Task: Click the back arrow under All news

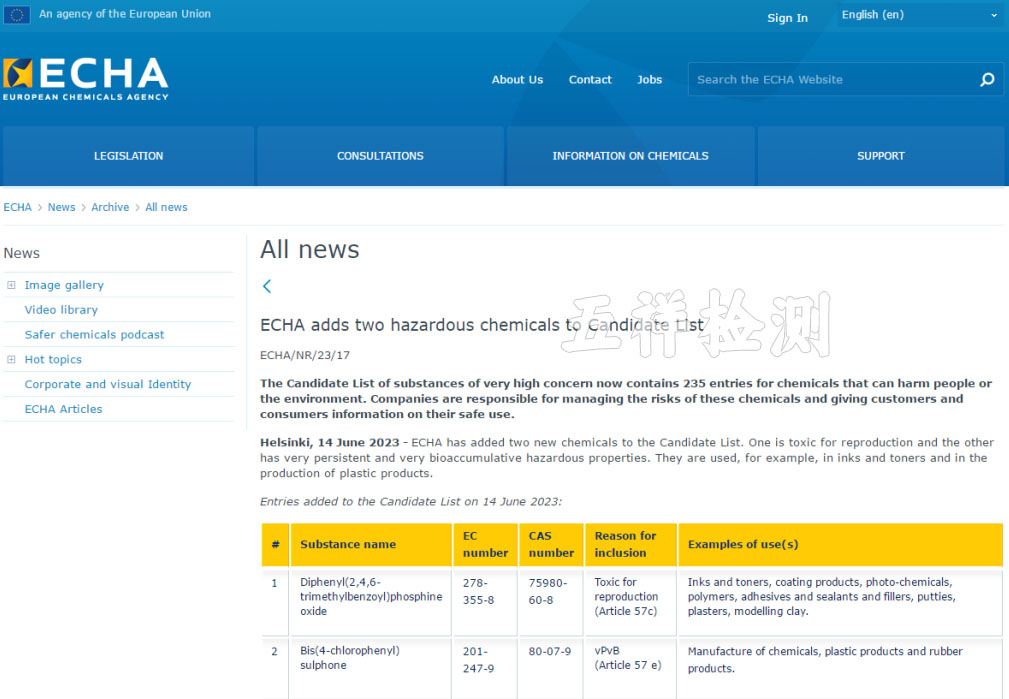Action: point(267,287)
